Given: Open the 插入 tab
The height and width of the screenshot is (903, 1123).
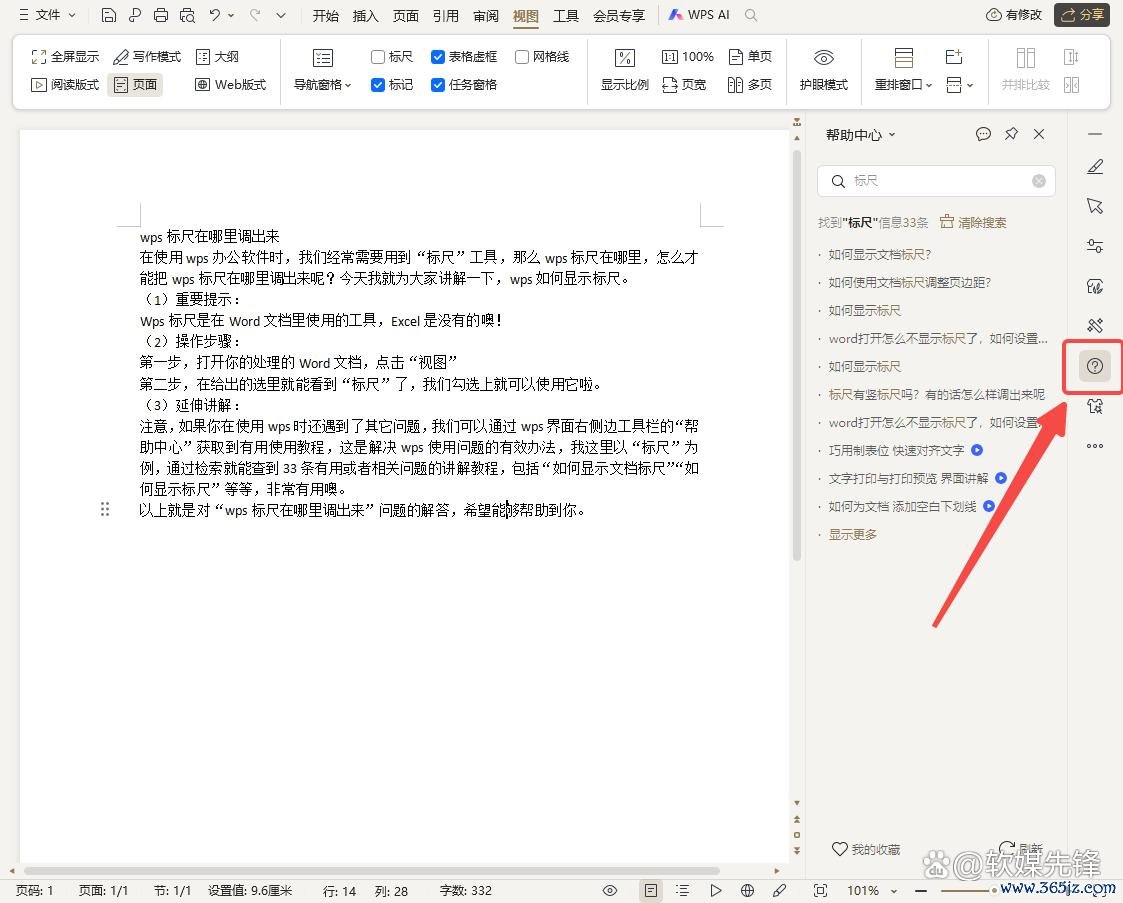Looking at the screenshot, I should pyautogui.click(x=365, y=15).
